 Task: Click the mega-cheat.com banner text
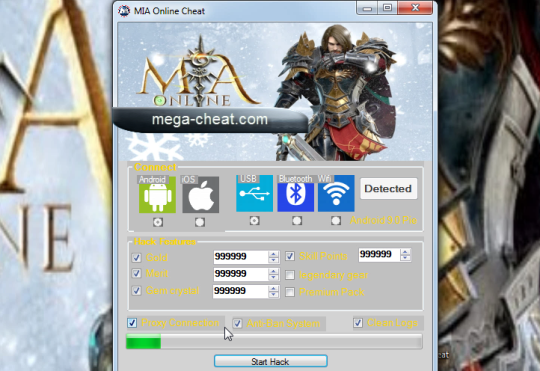tap(210, 120)
